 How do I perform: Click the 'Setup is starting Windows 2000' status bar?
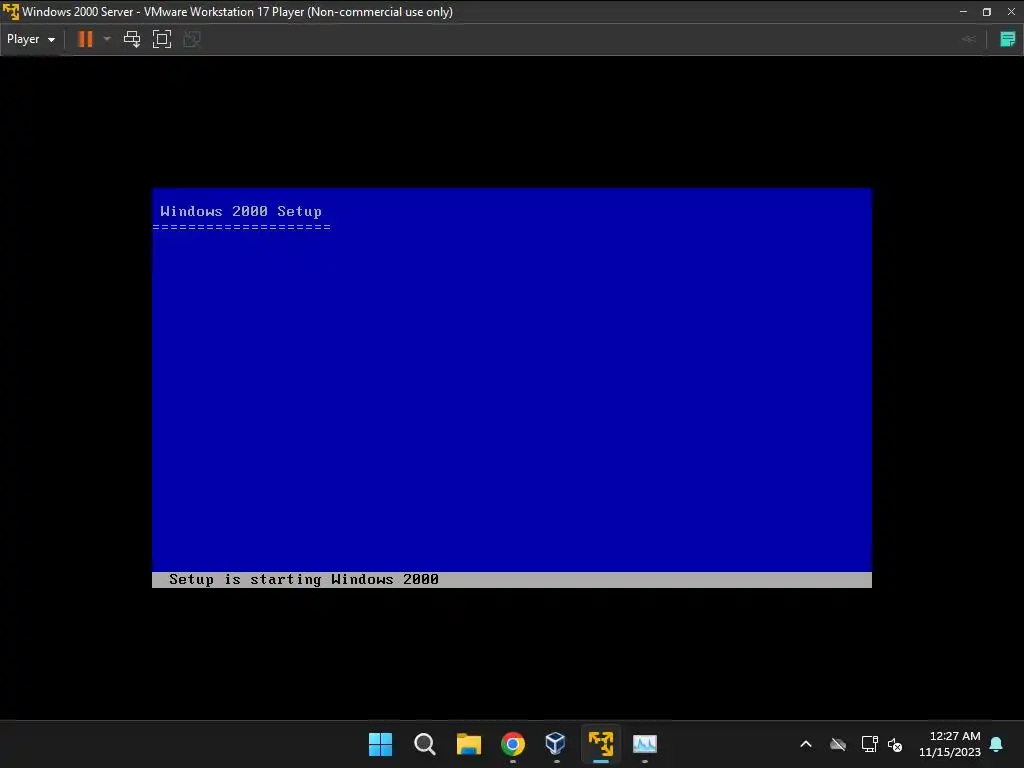tap(512, 580)
